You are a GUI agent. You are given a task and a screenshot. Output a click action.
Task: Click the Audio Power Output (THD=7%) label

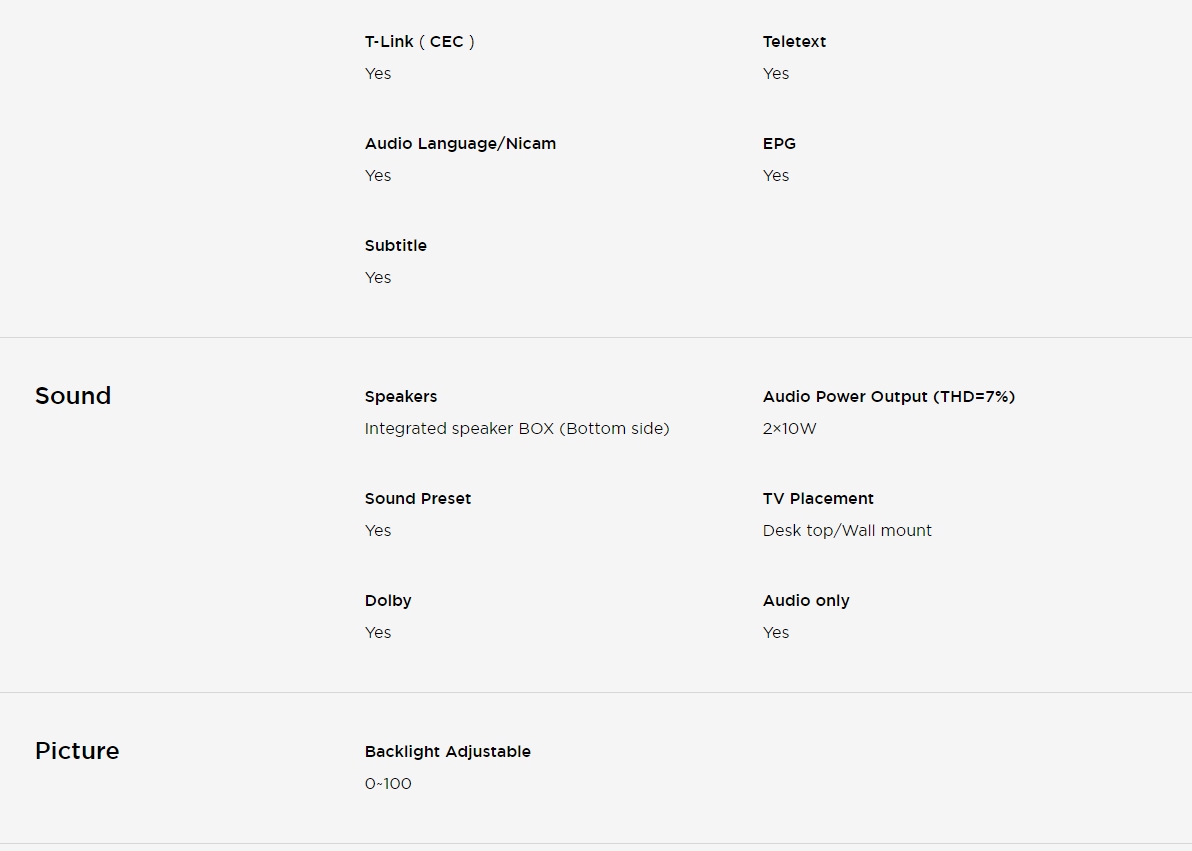point(888,397)
